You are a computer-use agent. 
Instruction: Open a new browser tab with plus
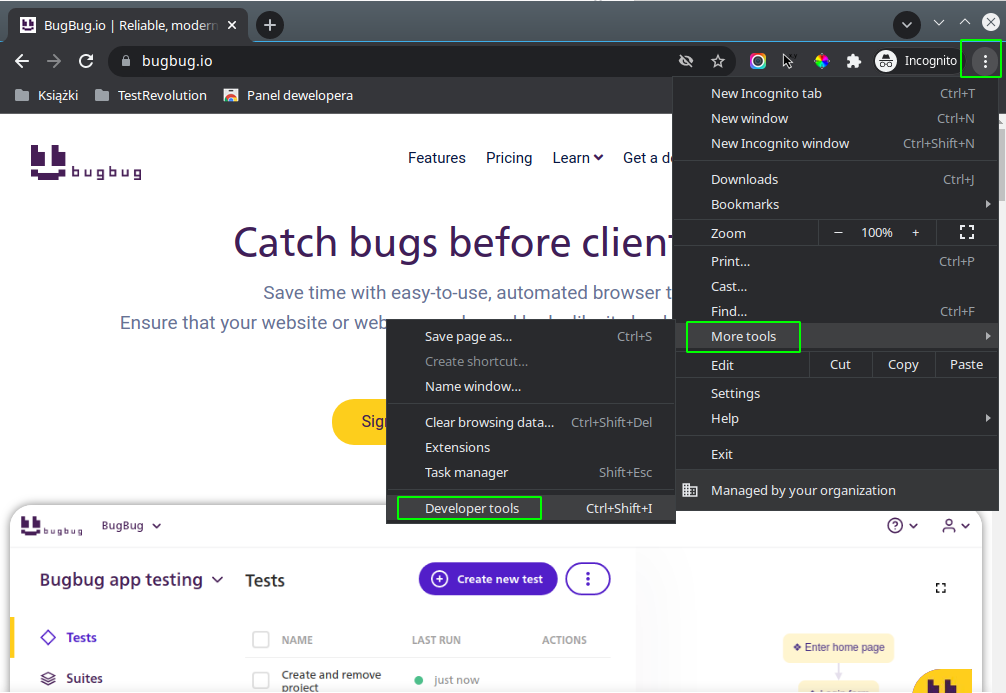270,25
